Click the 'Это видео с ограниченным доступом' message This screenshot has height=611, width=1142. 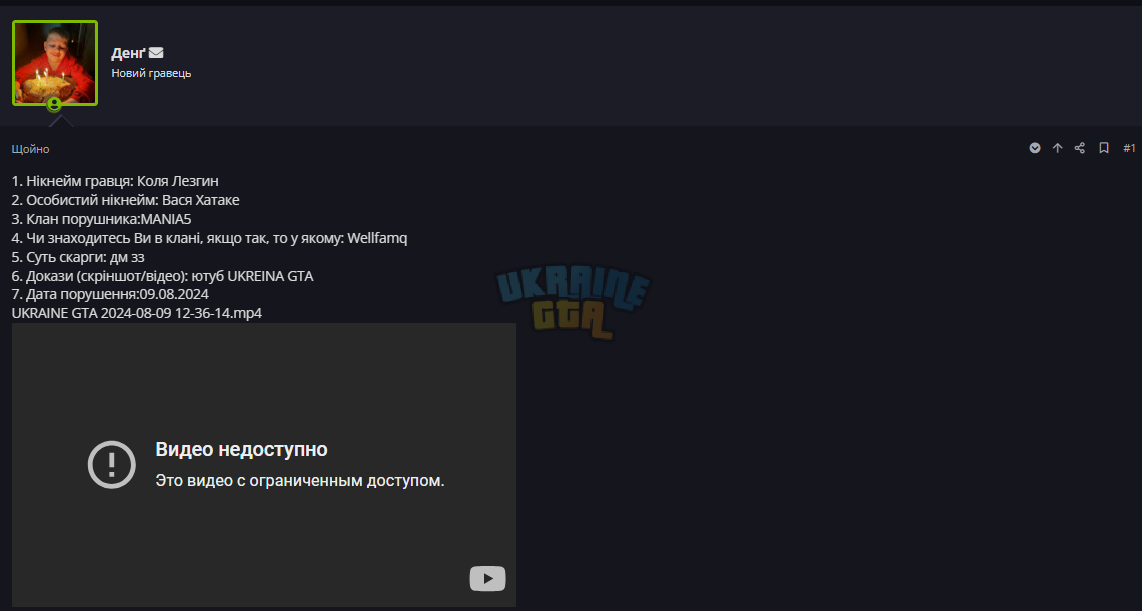coord(299,481)
